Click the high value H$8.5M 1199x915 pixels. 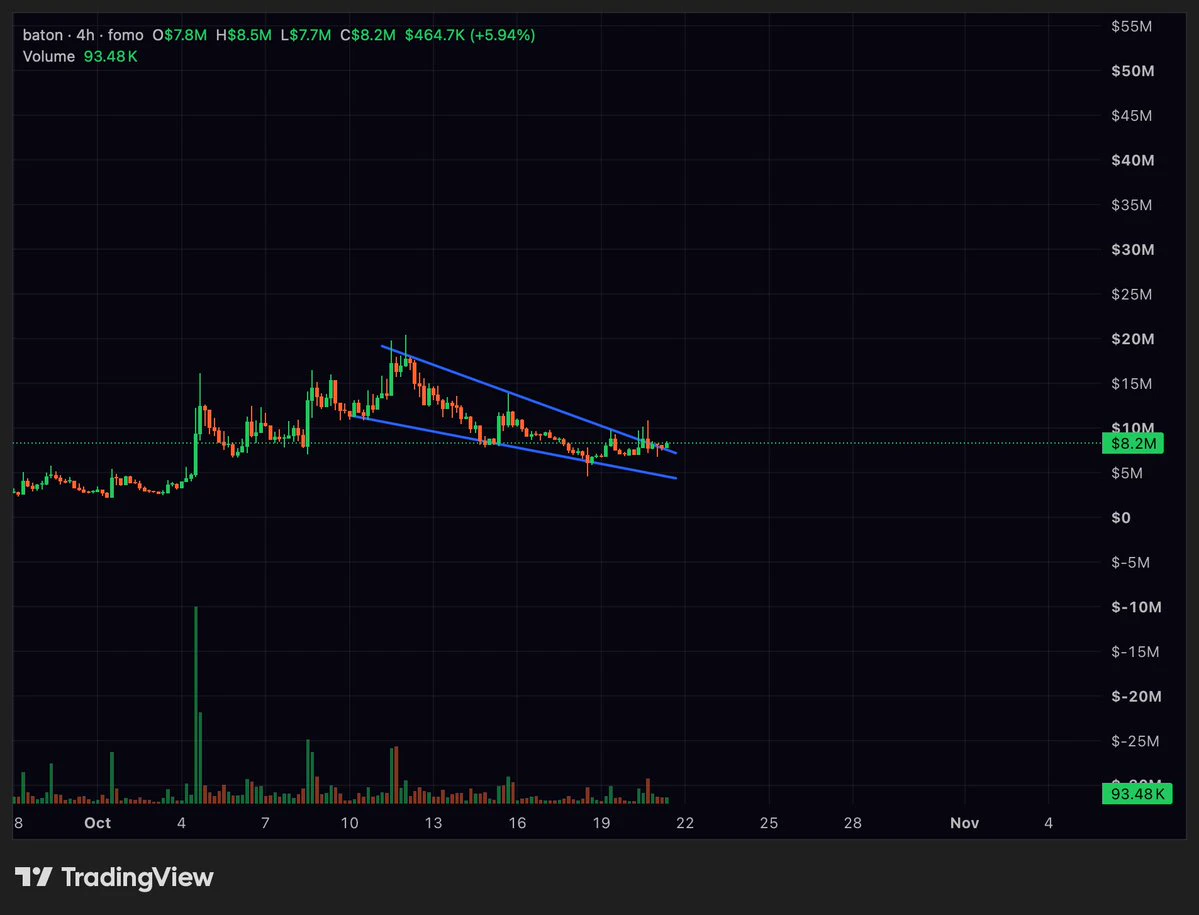coord(243,35)
